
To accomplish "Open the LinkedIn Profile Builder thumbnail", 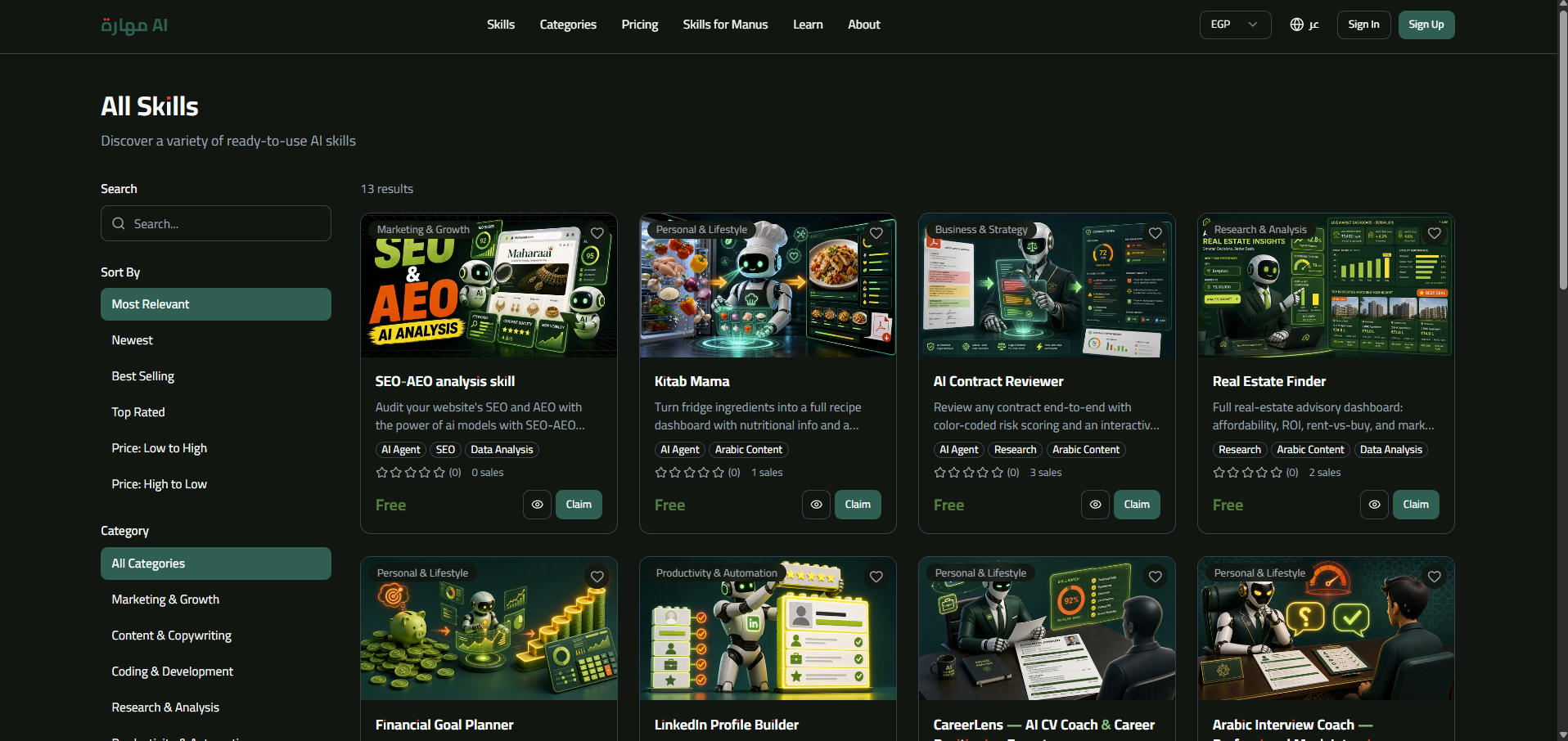I will point(768,629).
